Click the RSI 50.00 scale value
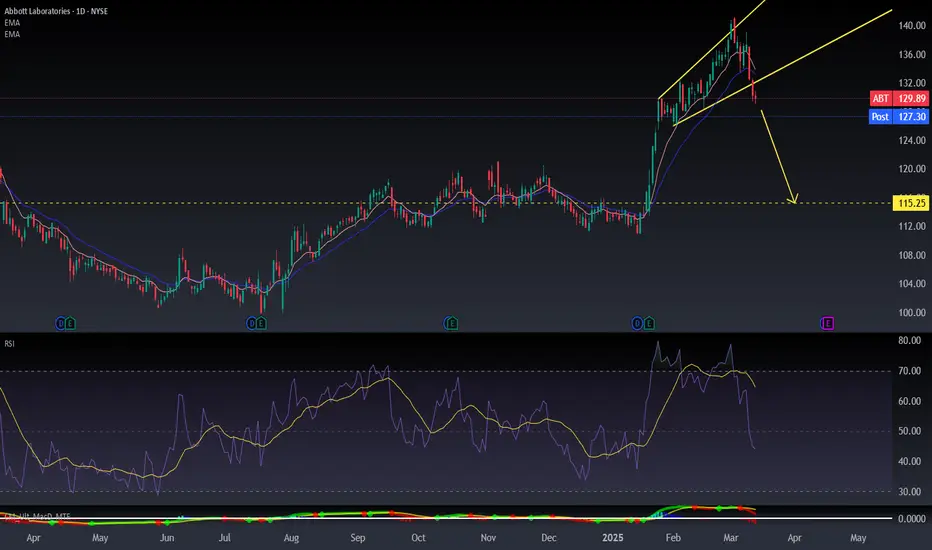The width and height of the screenshot is (932, 550). tap(909, 431)
